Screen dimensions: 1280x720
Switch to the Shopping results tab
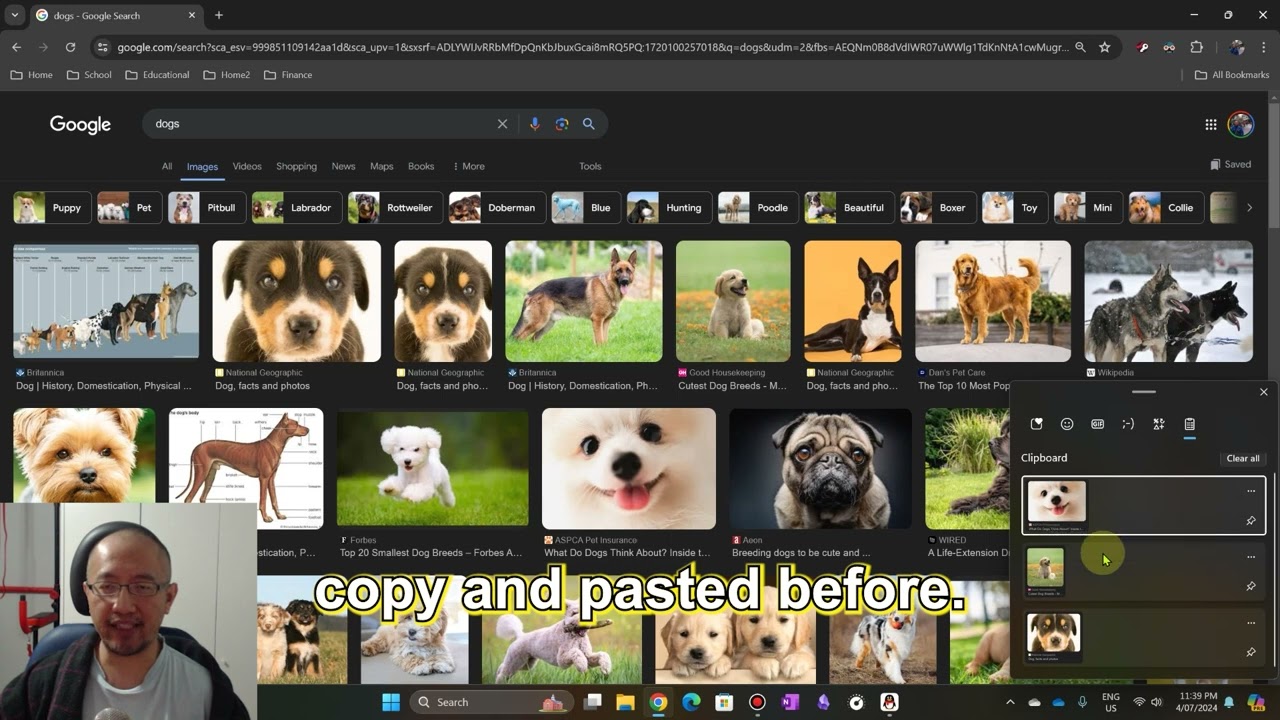pyautogui.click(x=296, y=166)
